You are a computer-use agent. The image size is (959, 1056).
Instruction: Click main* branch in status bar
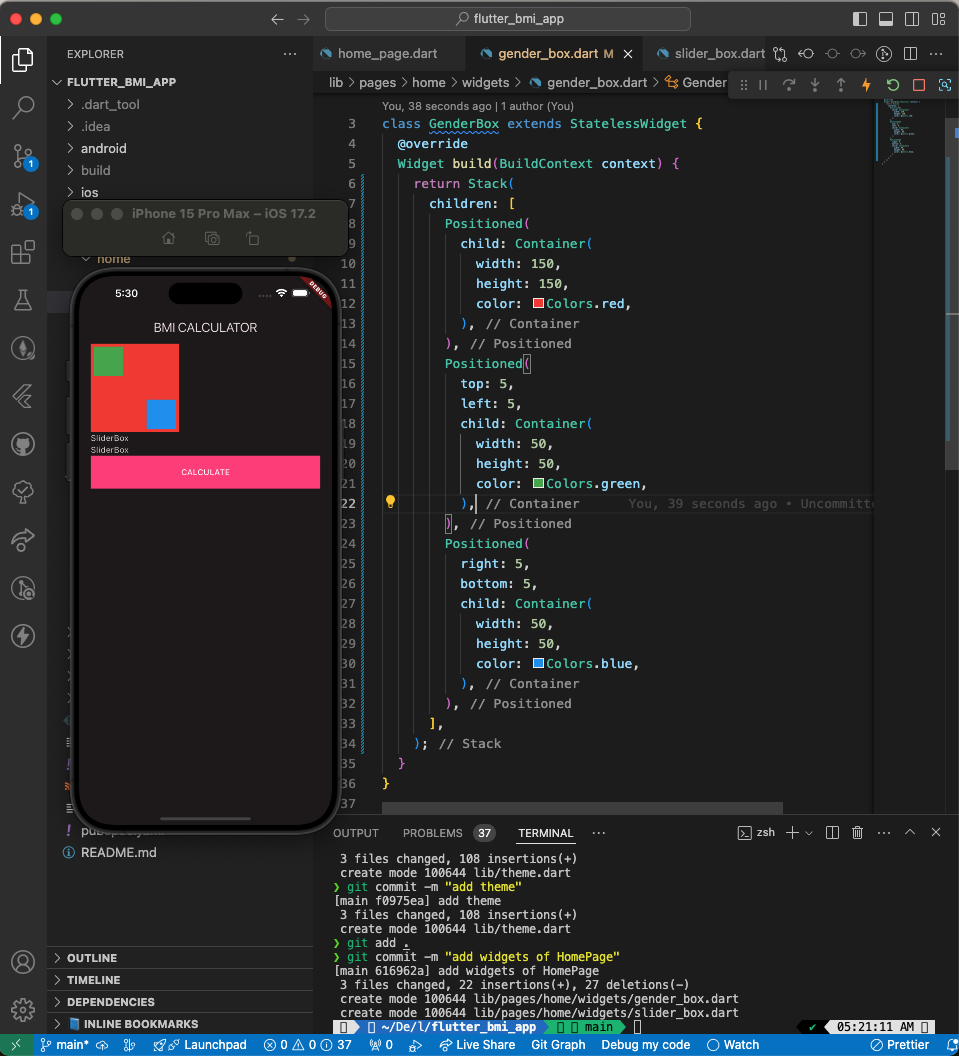coord(65,1045)
